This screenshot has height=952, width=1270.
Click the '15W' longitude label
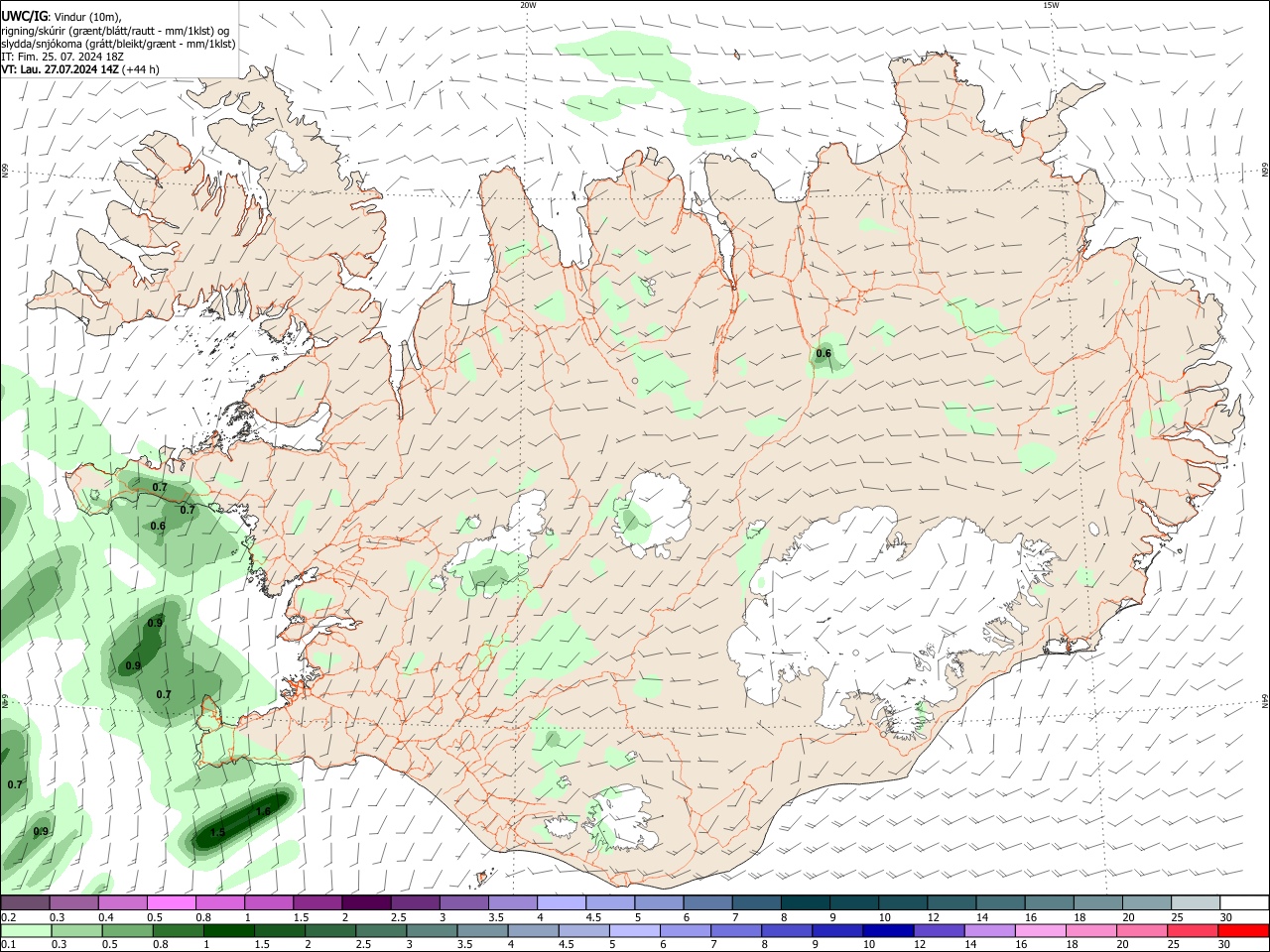point(1051,5)
